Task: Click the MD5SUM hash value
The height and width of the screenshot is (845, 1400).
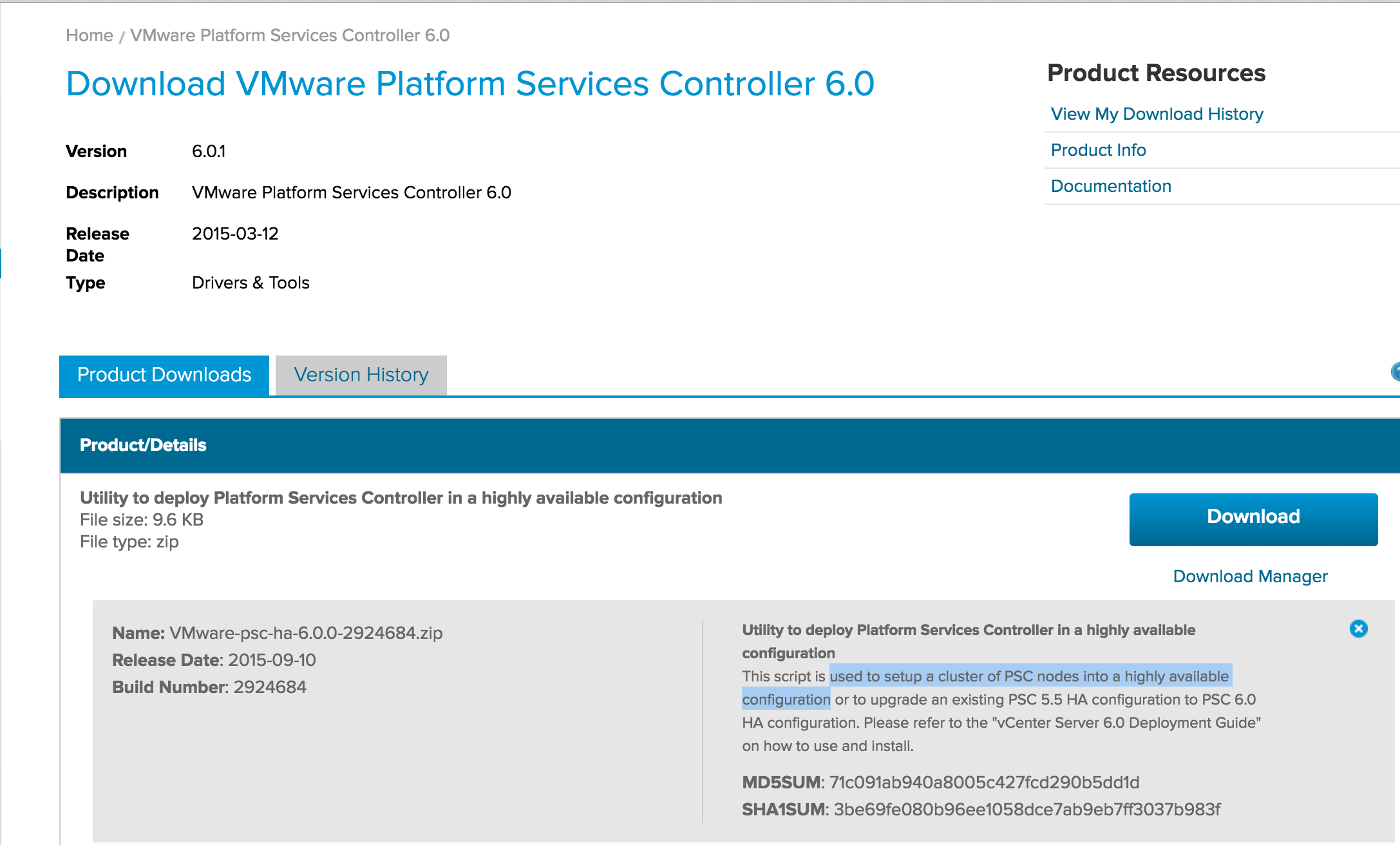Action: coord(984,783)
